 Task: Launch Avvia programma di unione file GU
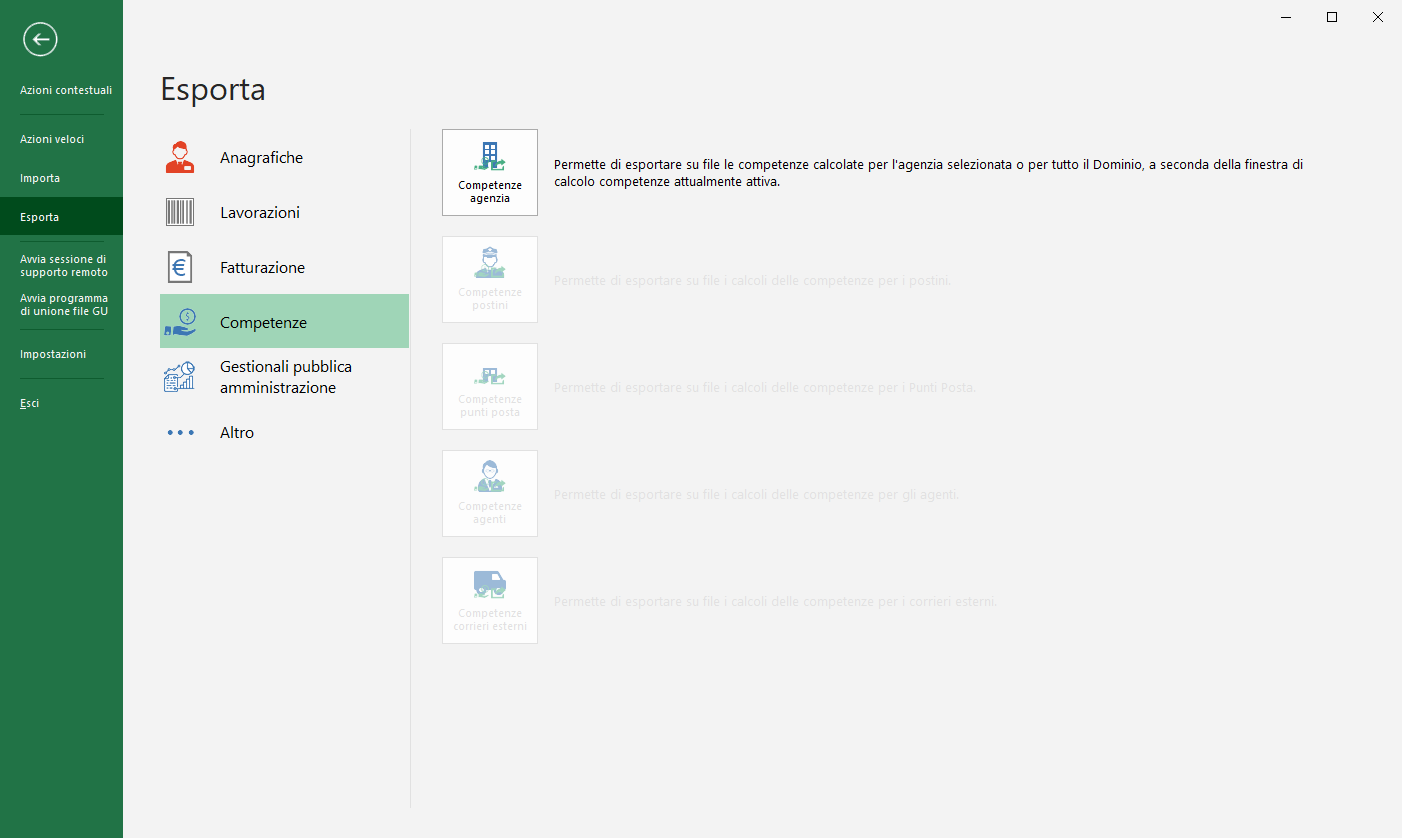(x=64, y=304)
